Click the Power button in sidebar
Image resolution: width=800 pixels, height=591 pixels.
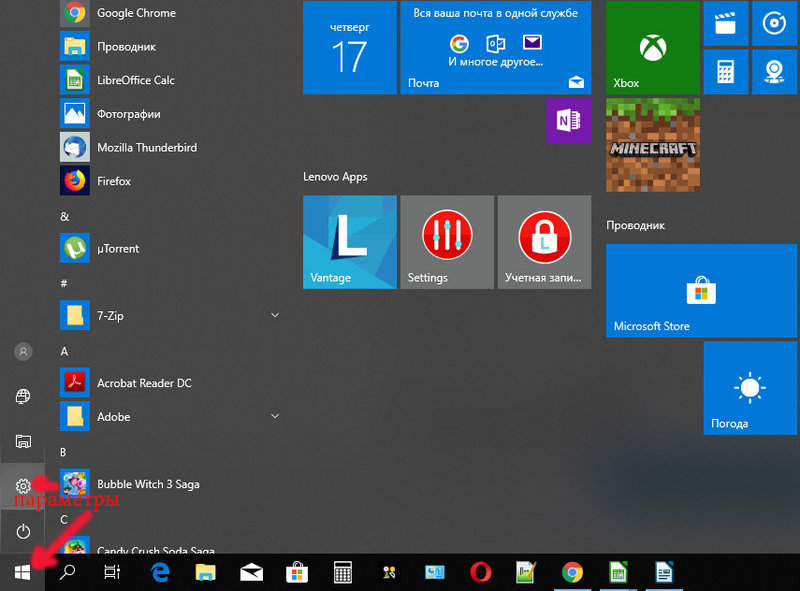click(x=23, y=531)
